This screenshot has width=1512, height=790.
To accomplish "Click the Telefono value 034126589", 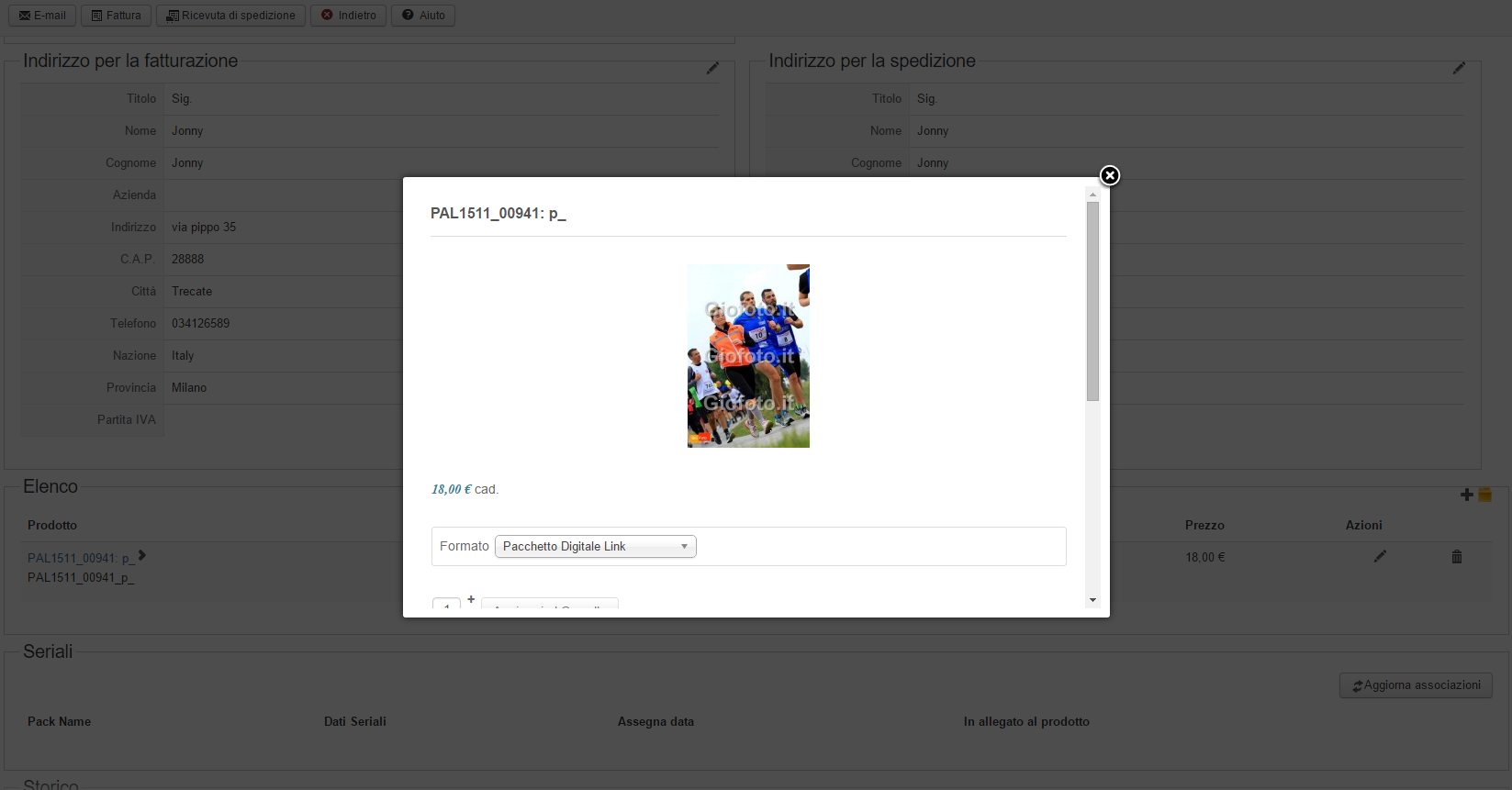I will [201, 324].
